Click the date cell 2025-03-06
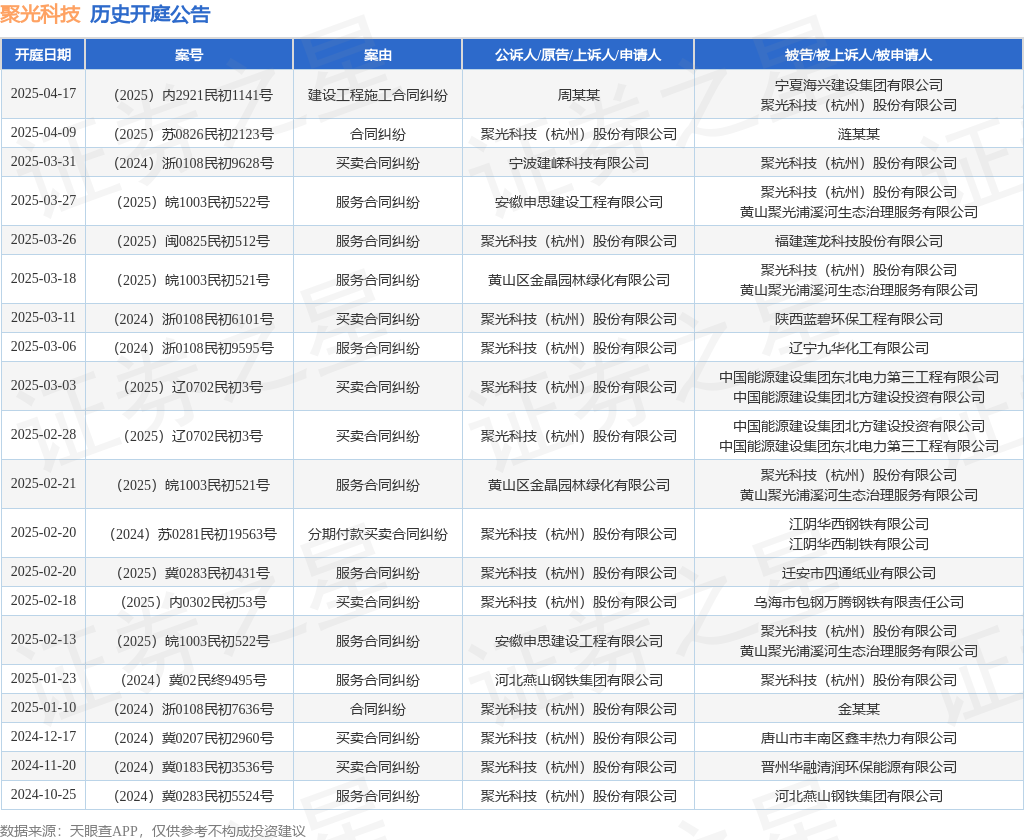This screenshot has width=1024, height=840. click(x=43, y=346)
